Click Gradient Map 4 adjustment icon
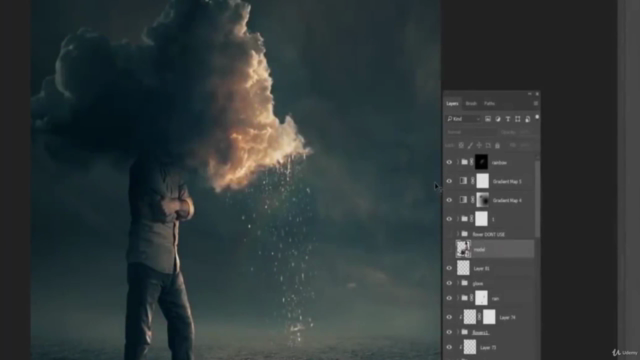 [463, 200]
